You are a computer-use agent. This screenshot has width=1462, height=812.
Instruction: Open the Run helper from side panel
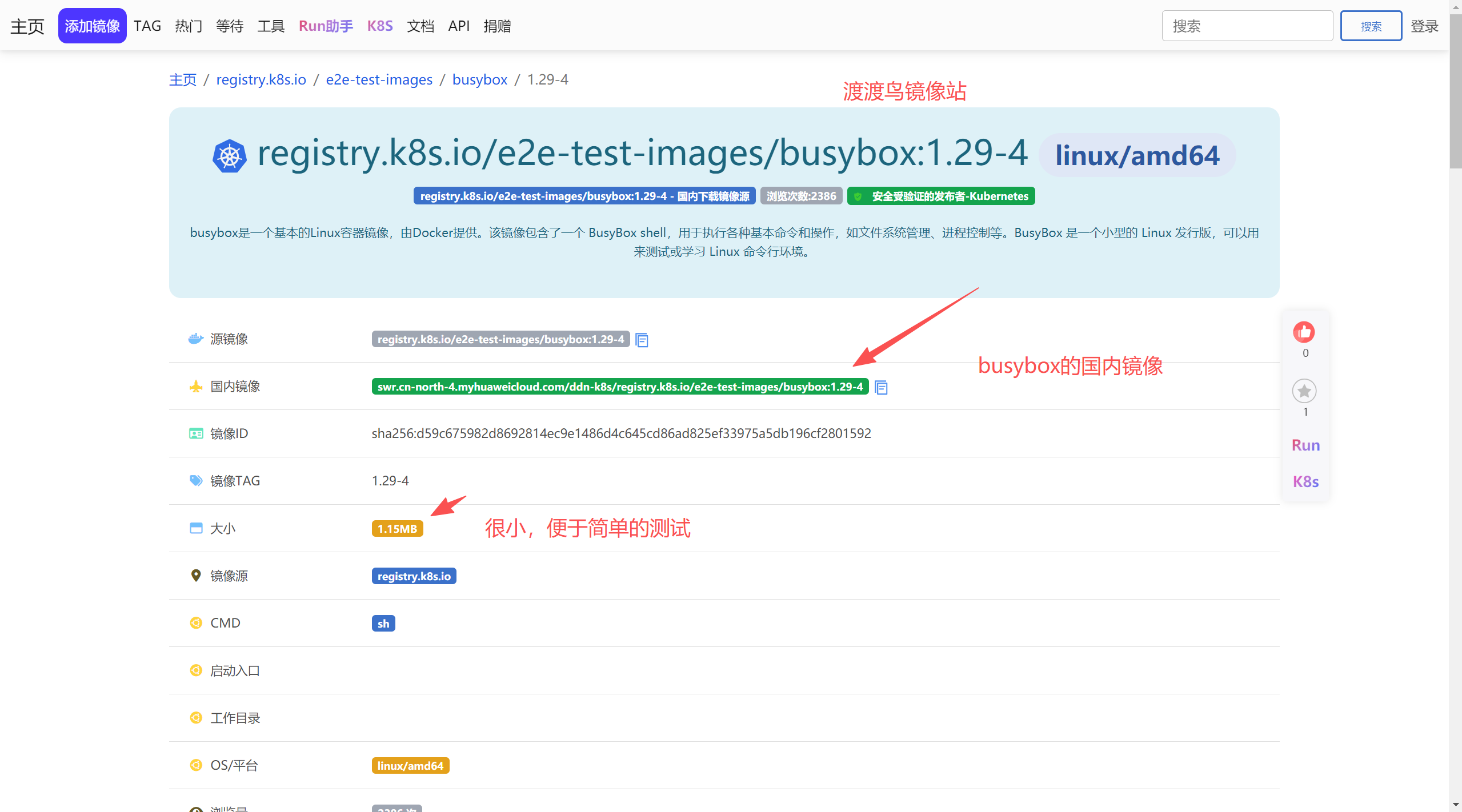[1305, 445]
